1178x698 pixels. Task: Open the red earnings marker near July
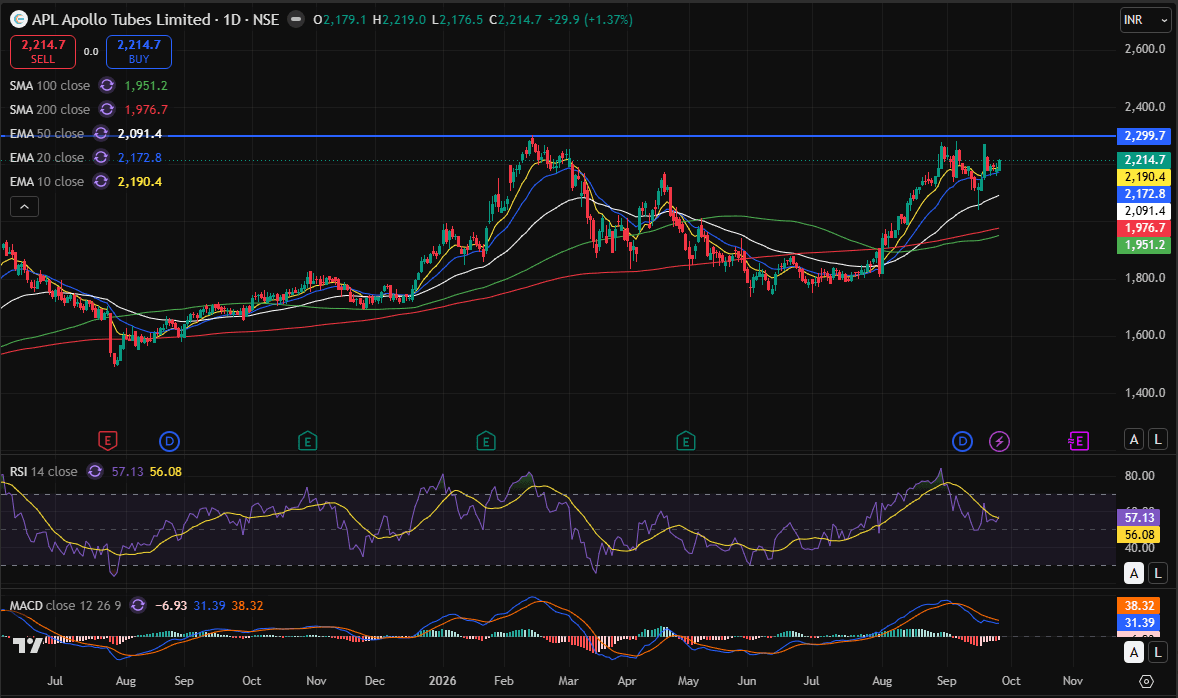107,441
